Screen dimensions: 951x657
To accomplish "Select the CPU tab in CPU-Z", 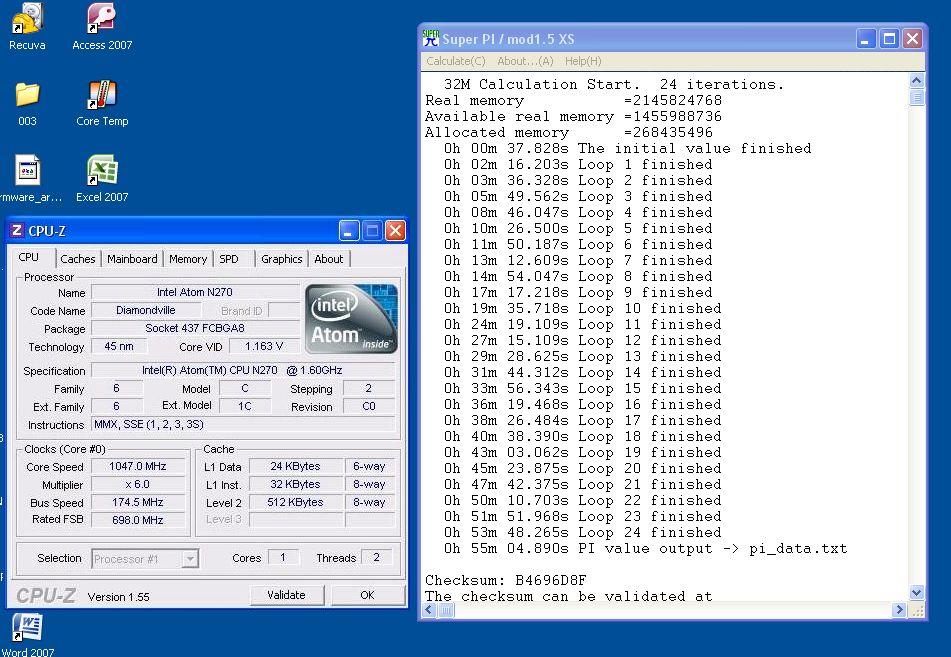I will tap(29, 257).
